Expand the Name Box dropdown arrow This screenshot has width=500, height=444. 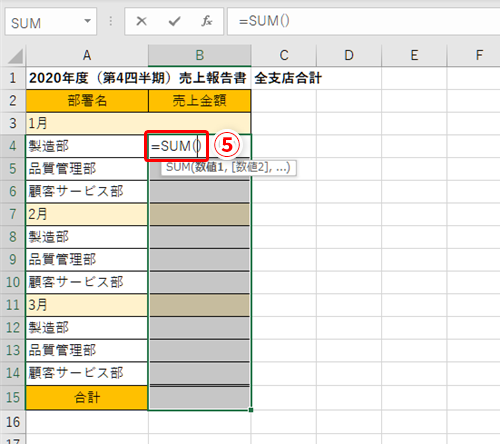coord(87,21)
